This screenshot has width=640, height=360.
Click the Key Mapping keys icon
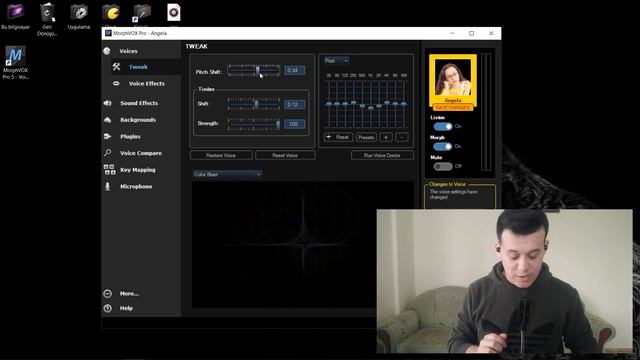(109, 170)
